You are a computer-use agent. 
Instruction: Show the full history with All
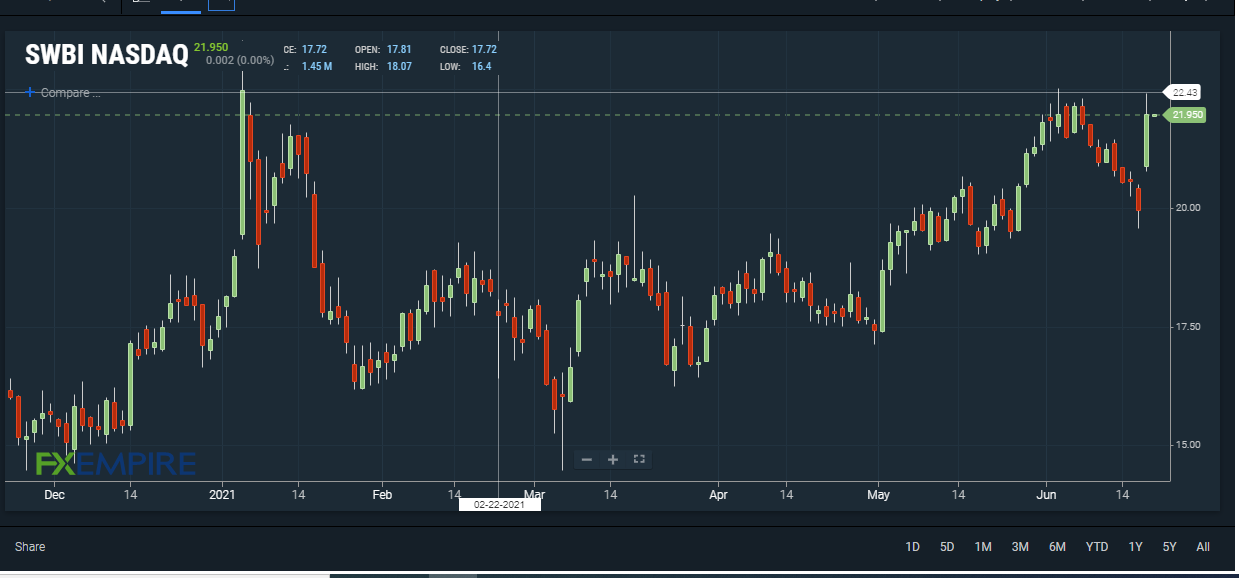point(1203,547)
